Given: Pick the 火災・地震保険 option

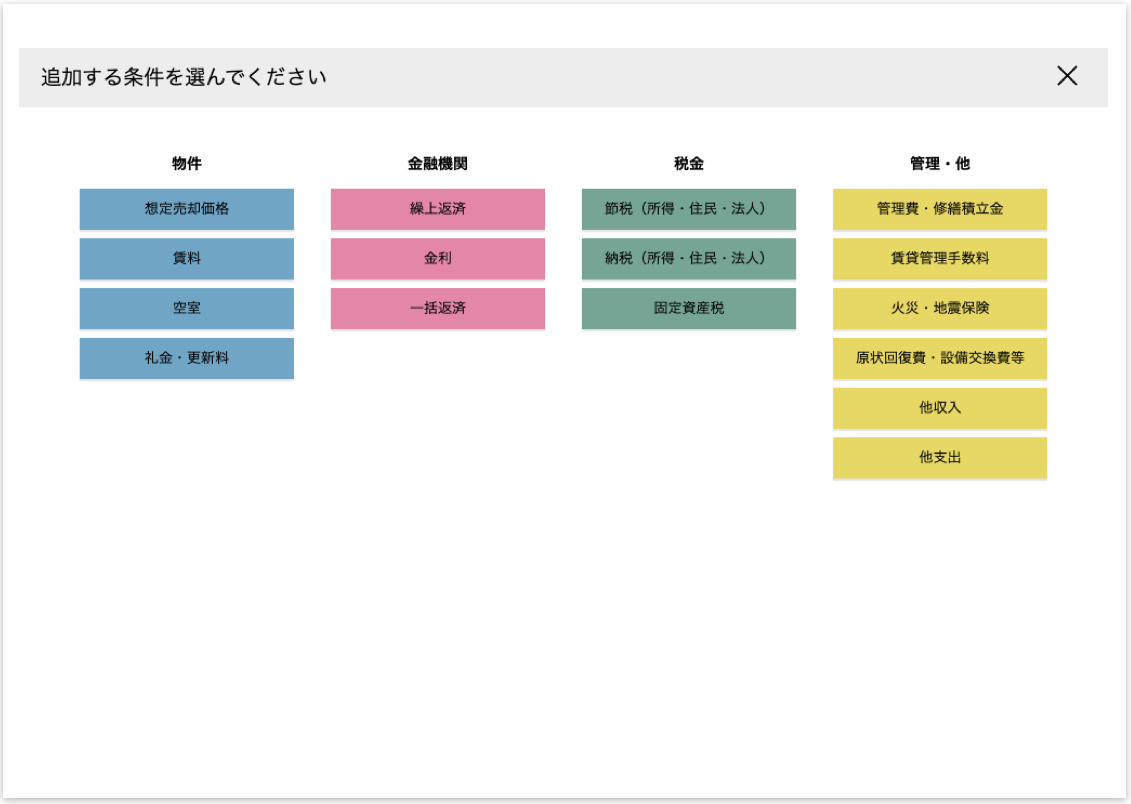Looking at the screenshot, I should point(940,308).
